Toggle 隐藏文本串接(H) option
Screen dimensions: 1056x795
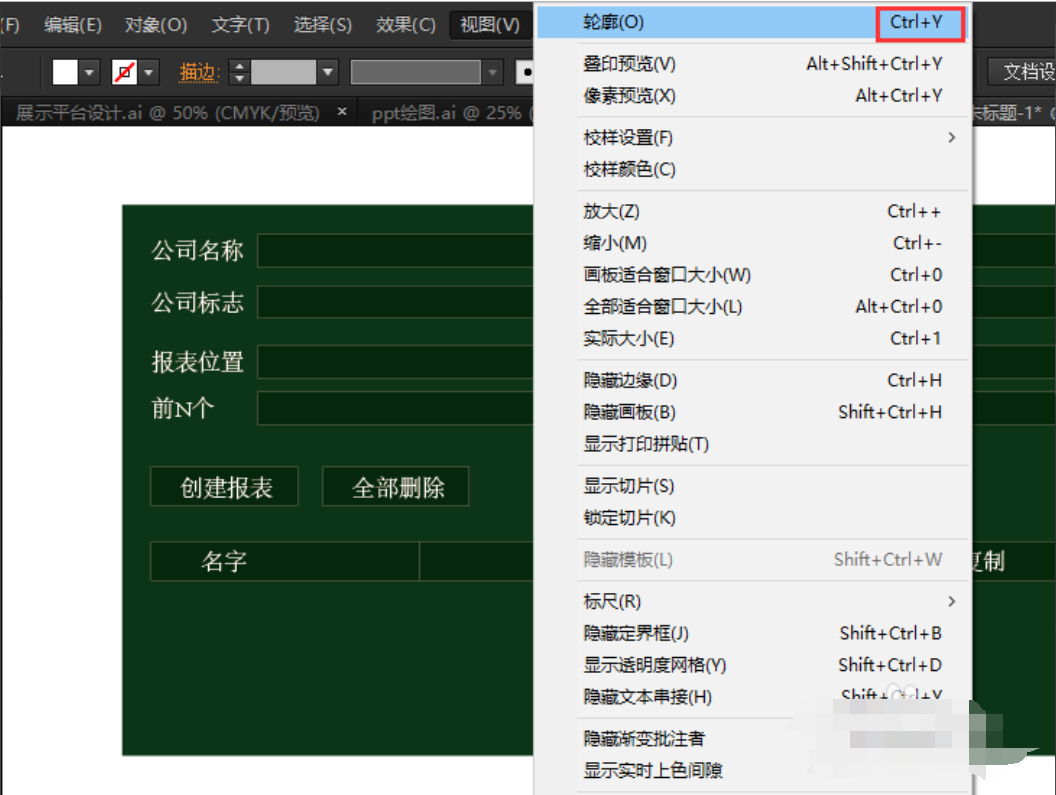(x=752, y=697)
